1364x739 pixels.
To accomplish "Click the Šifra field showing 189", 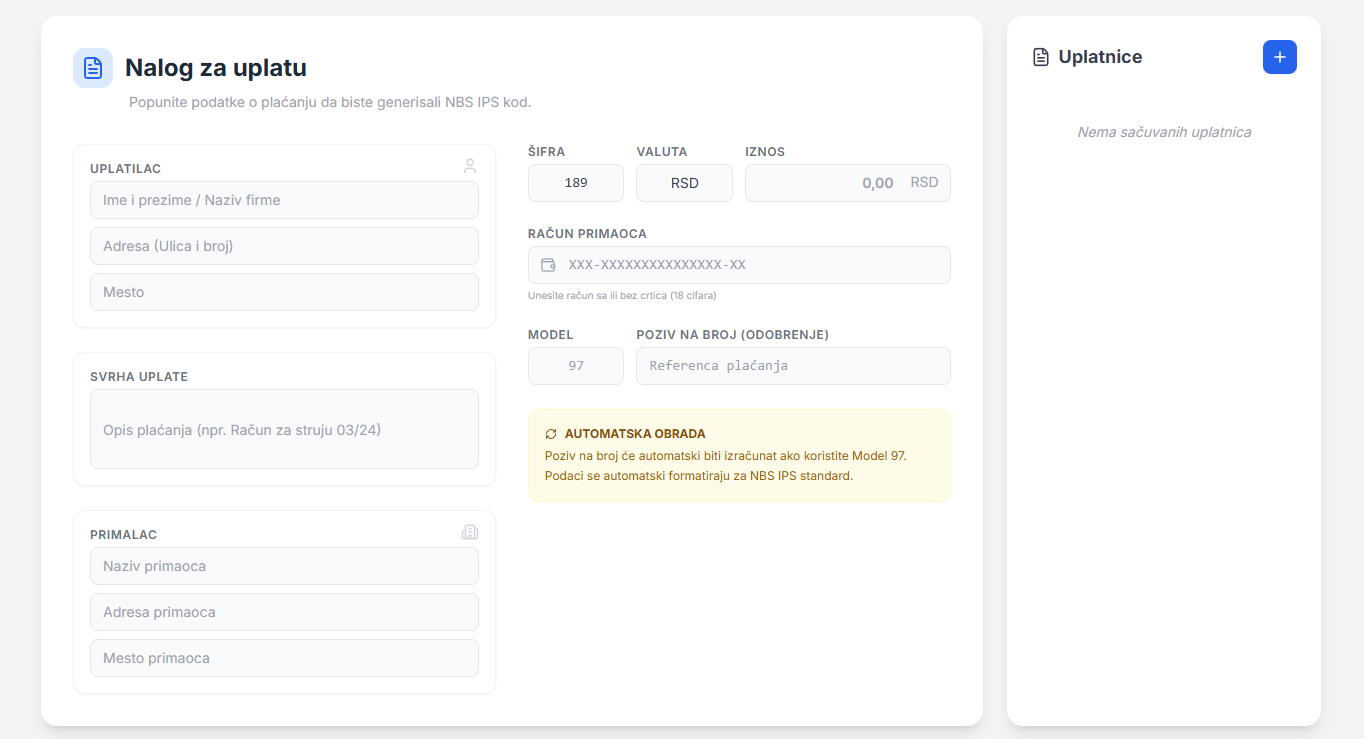I will [x=575, y=183].
